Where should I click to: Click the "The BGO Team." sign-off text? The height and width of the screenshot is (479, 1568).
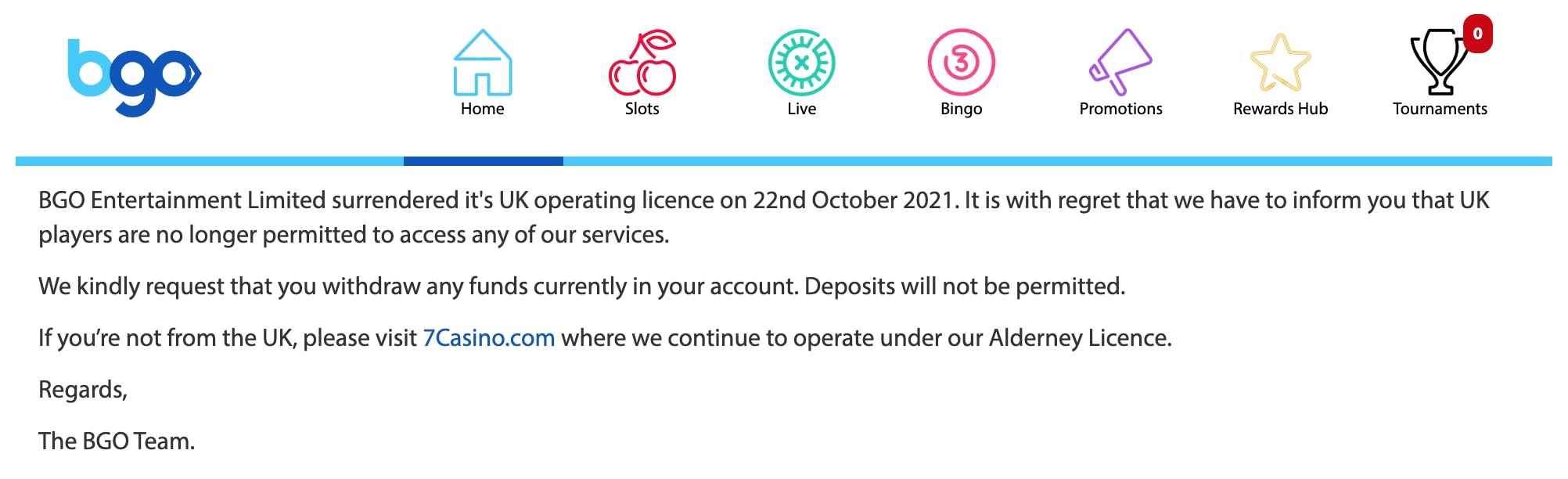point(117,441)
